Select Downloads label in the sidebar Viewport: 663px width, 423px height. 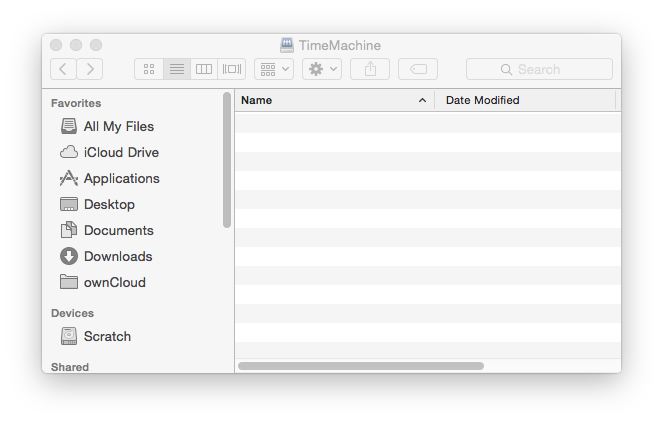click(118, 256)
